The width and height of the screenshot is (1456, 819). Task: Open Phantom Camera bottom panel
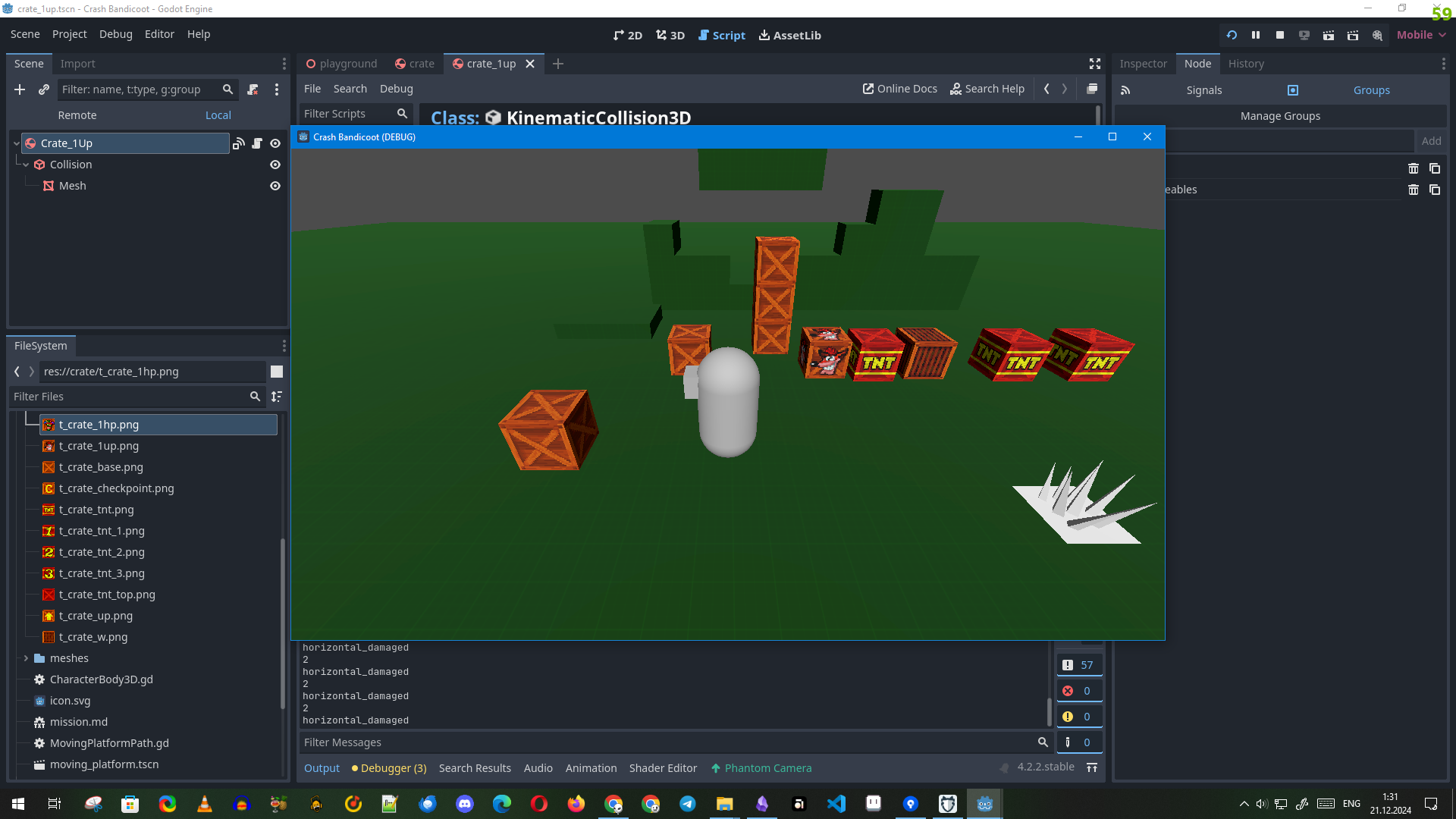761,768
